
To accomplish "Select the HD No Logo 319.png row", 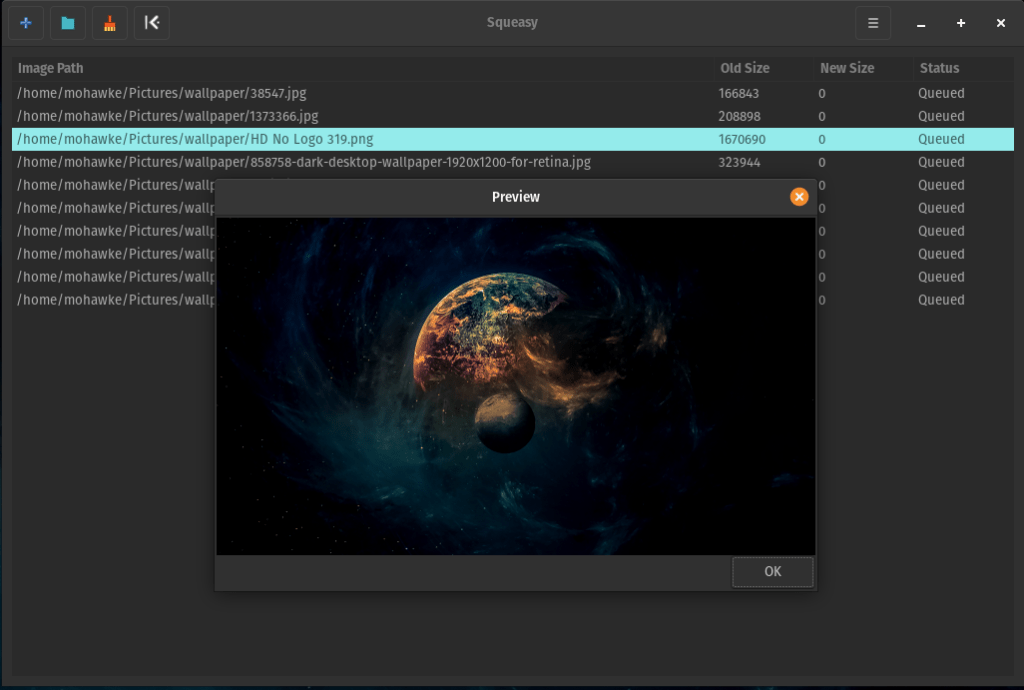I will point(197,139).
